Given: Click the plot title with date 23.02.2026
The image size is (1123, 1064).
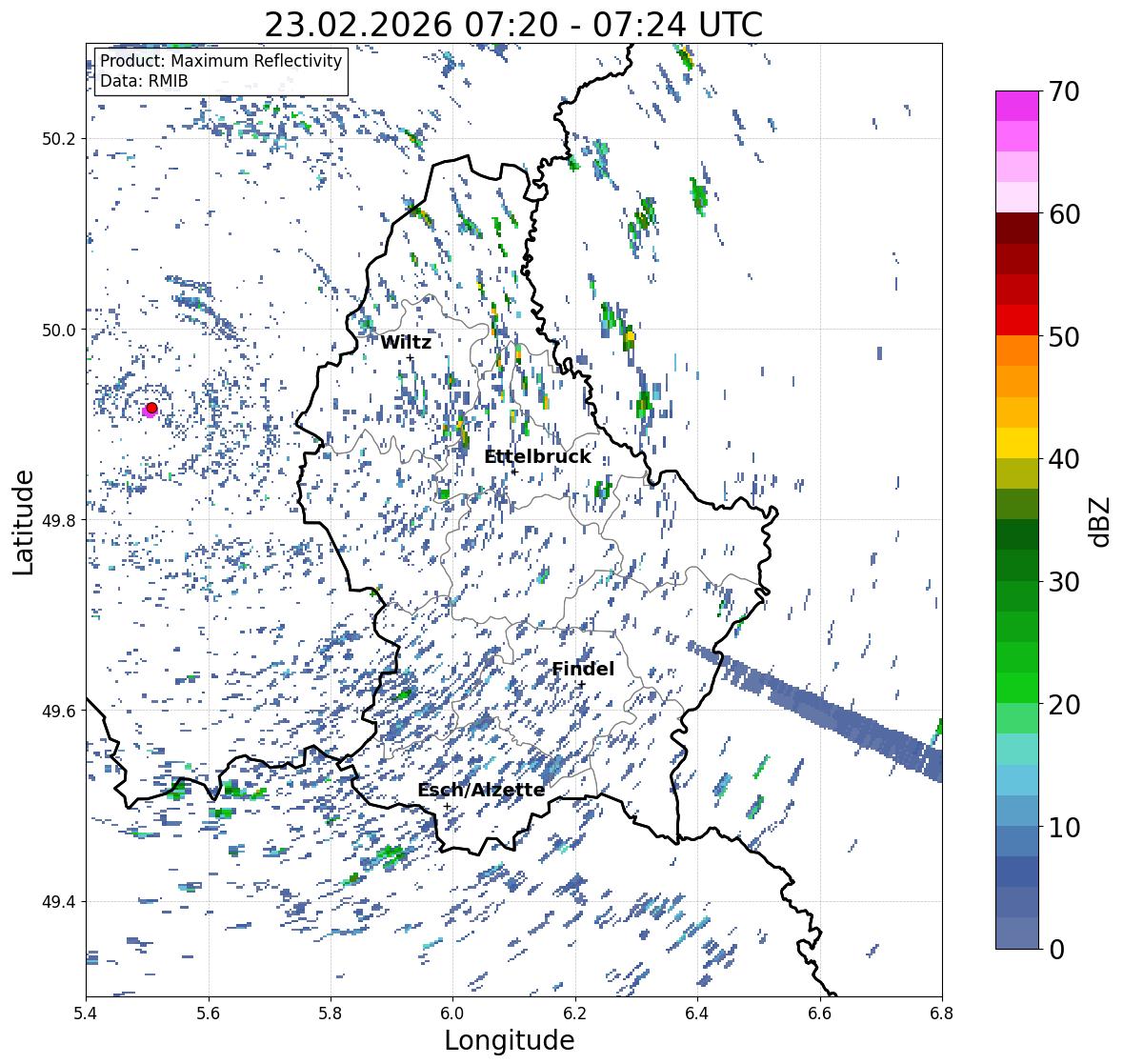Looking at the screenshot, I should [x=513, y=25].
